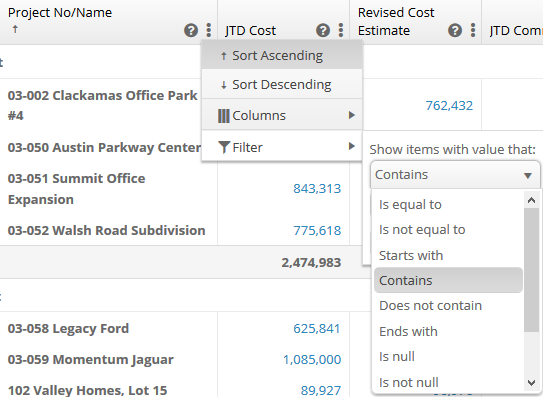Viewport: 543px width, 397px height.
Task: Select 'Starts with' filter option
Action: (448, 255)
